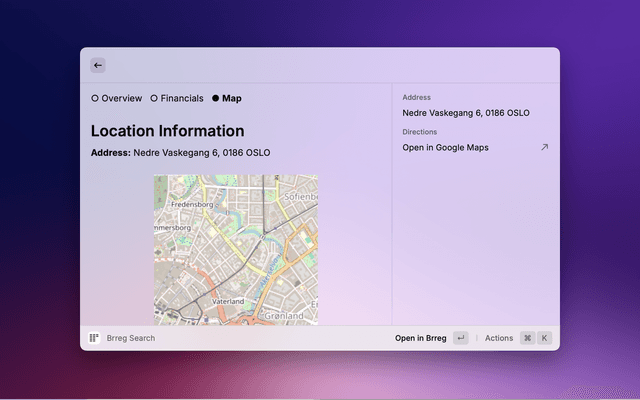Click the Command key symbol in footer

click(527, 338)
